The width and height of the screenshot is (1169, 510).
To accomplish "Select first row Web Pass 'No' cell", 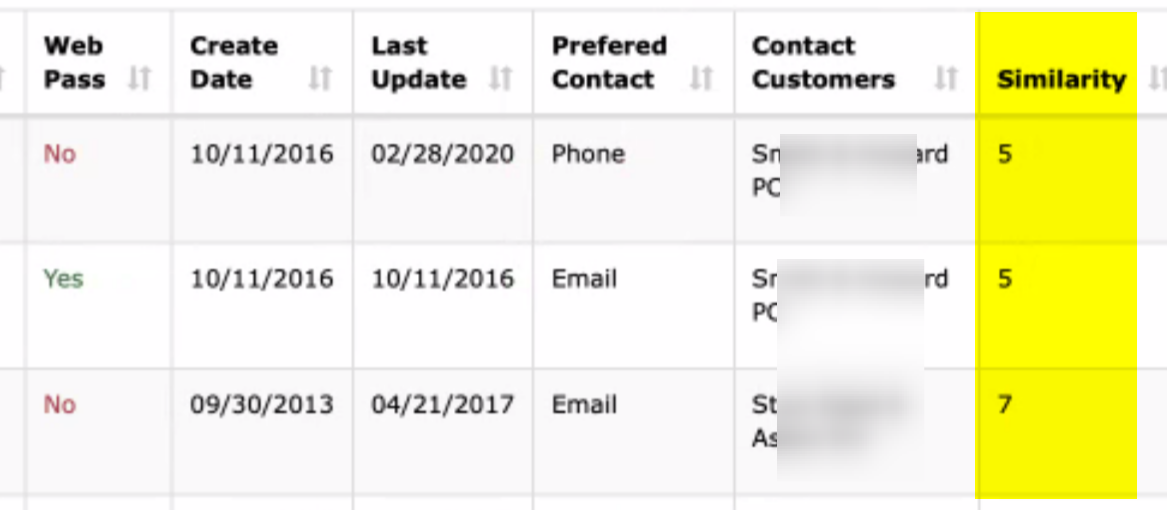I will click(60, 154).
